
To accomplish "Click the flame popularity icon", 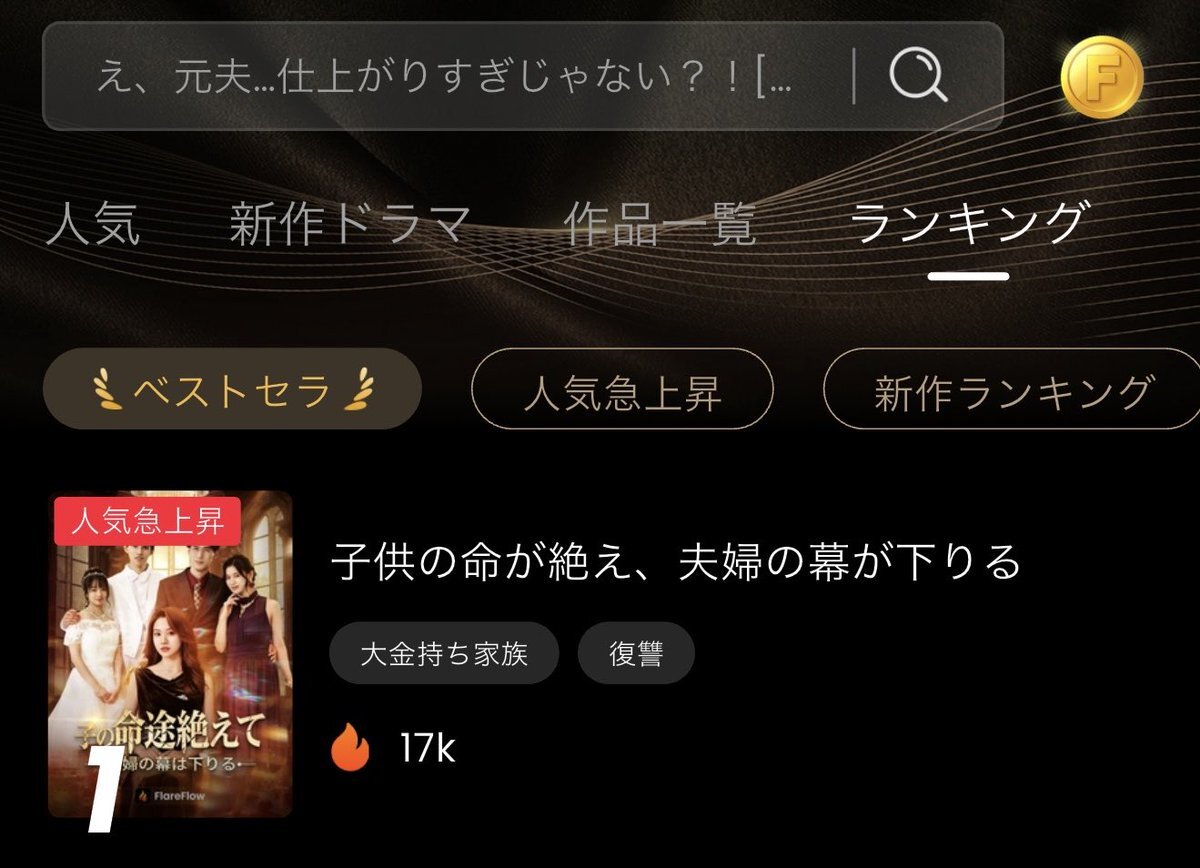I will tap(351, 749).
